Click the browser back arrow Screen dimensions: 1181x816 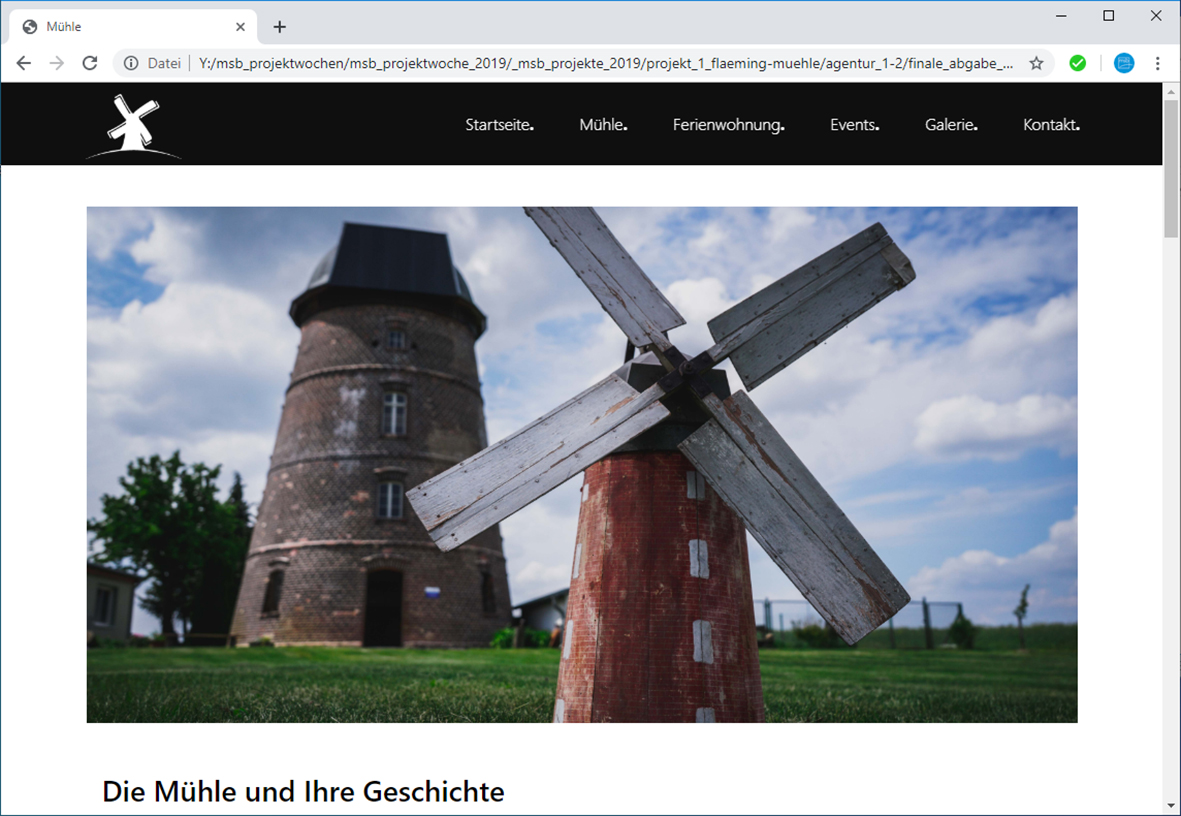click(24, 63)
